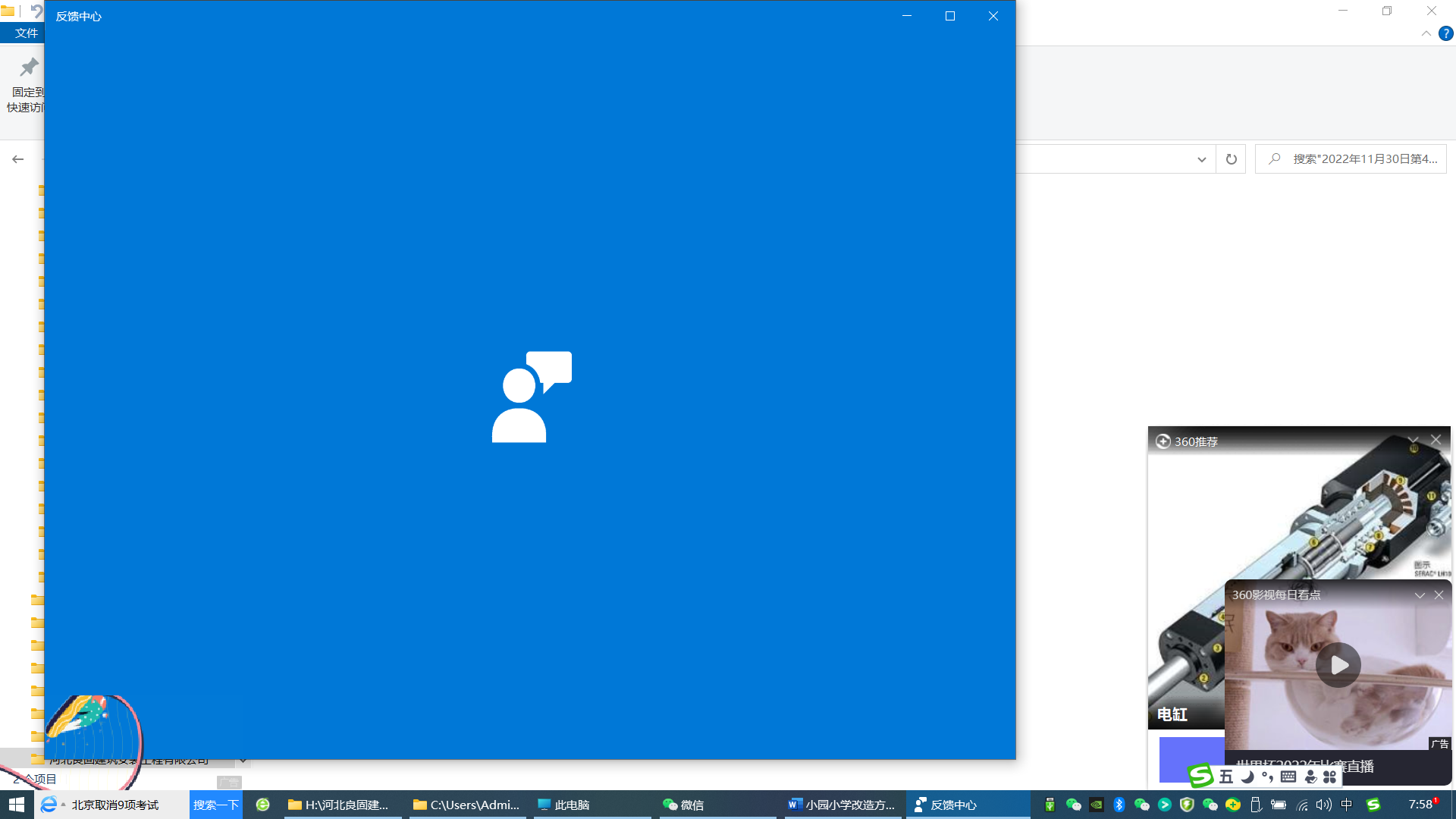
Task: Click the 搜索一下 button
Action: click(x=215, y=805)
